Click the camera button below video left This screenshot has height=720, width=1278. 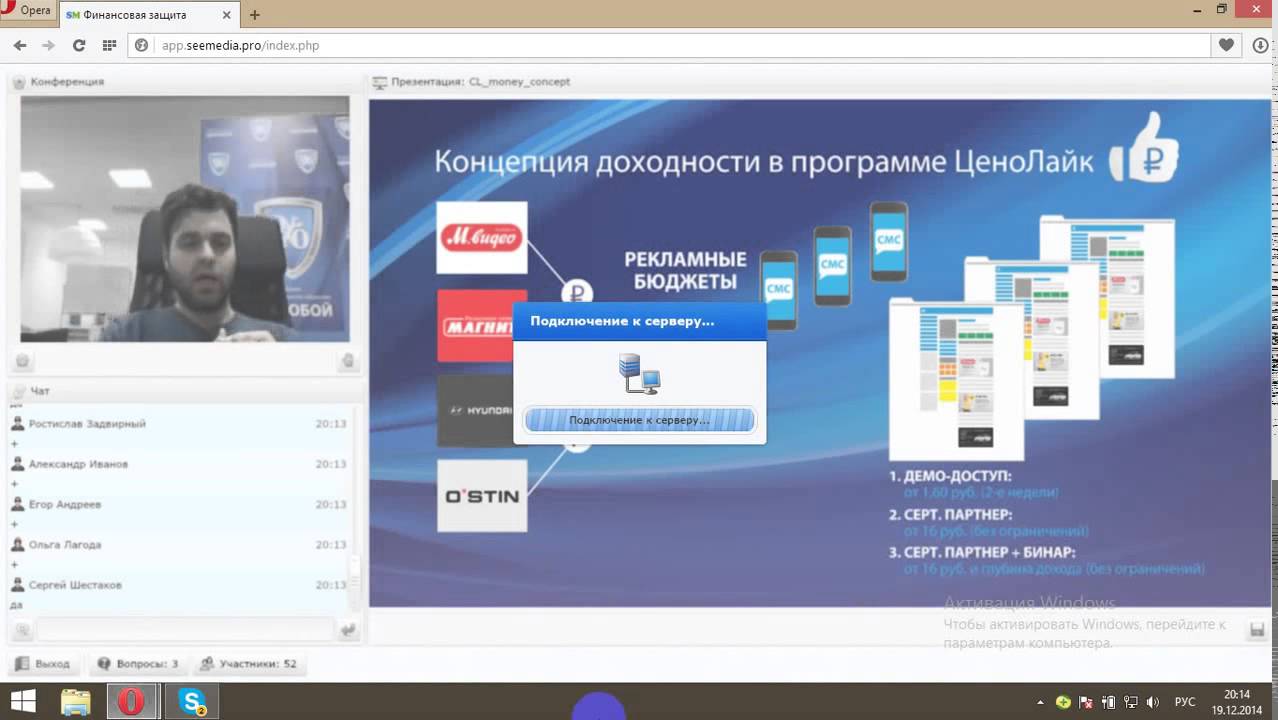point(23,361)
